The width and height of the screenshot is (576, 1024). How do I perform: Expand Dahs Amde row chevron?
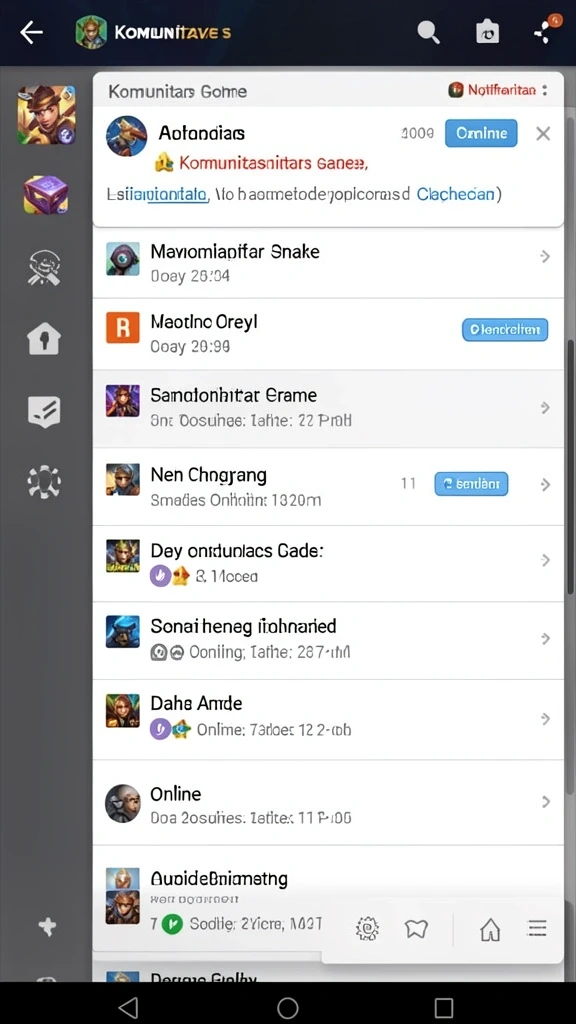[x=545, y=719]
